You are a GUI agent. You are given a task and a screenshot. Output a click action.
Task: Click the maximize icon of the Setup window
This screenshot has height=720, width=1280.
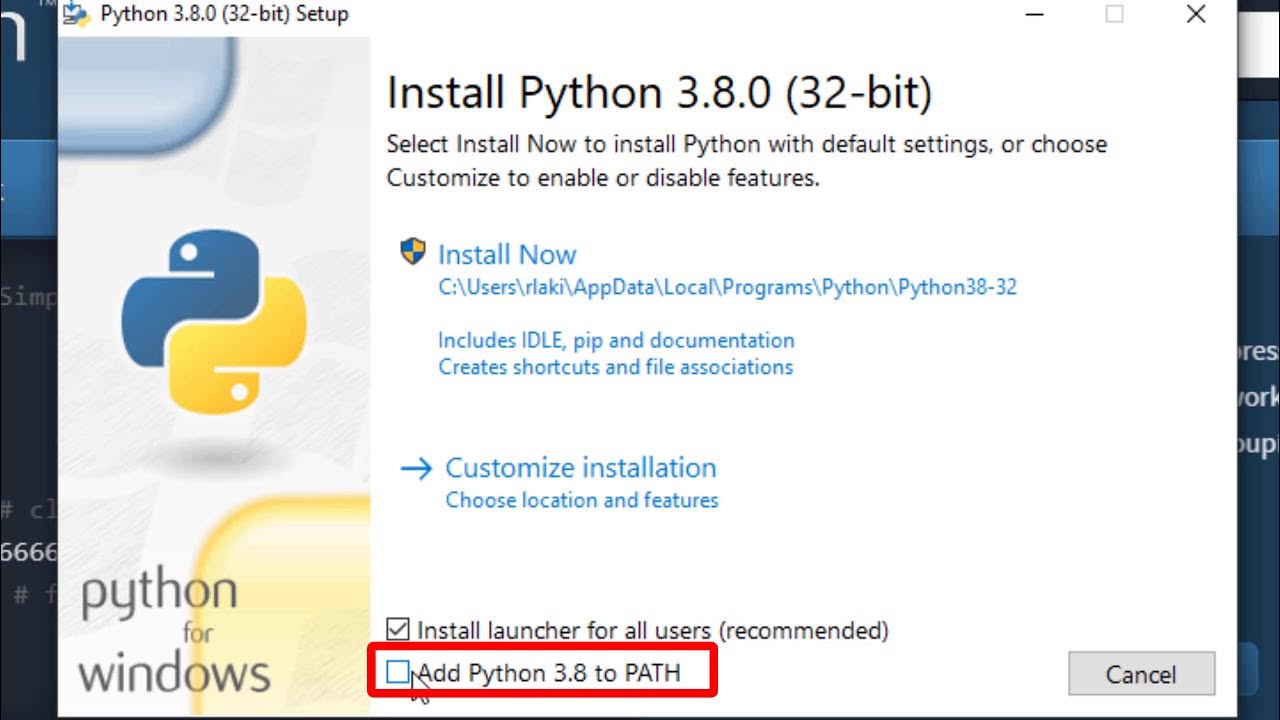(1114, 14)
